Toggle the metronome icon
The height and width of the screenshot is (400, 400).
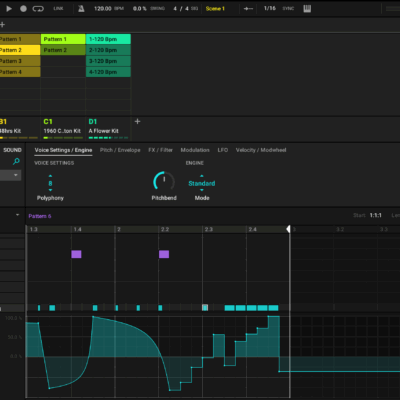point(81,9)
